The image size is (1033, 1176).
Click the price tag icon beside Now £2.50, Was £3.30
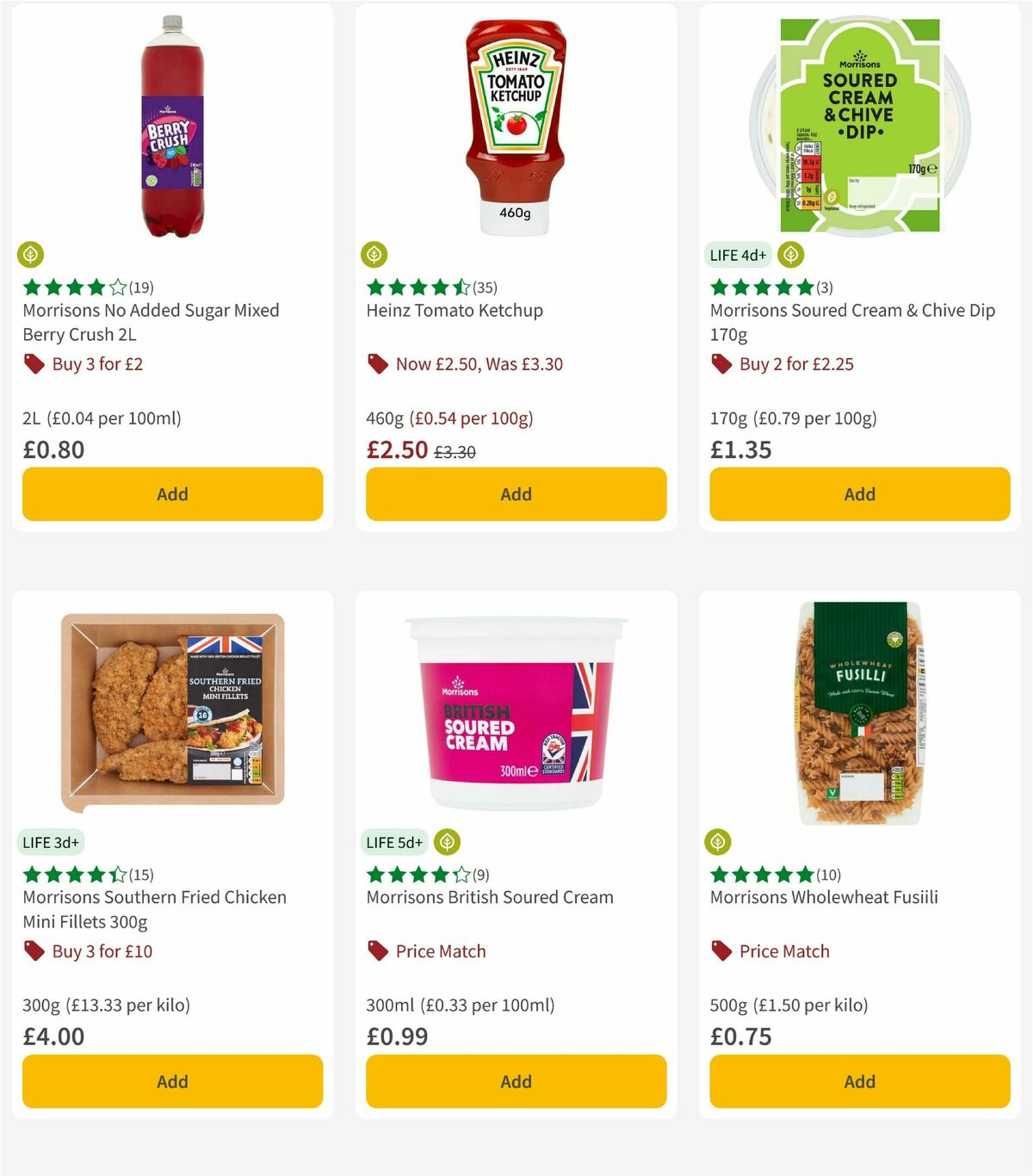click(x=378, y=364)
